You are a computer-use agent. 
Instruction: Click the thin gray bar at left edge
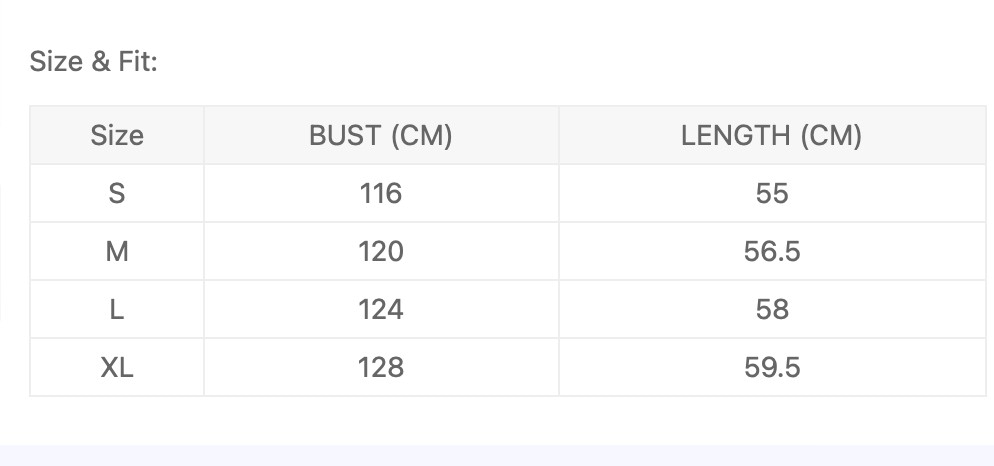click(2, 250)
